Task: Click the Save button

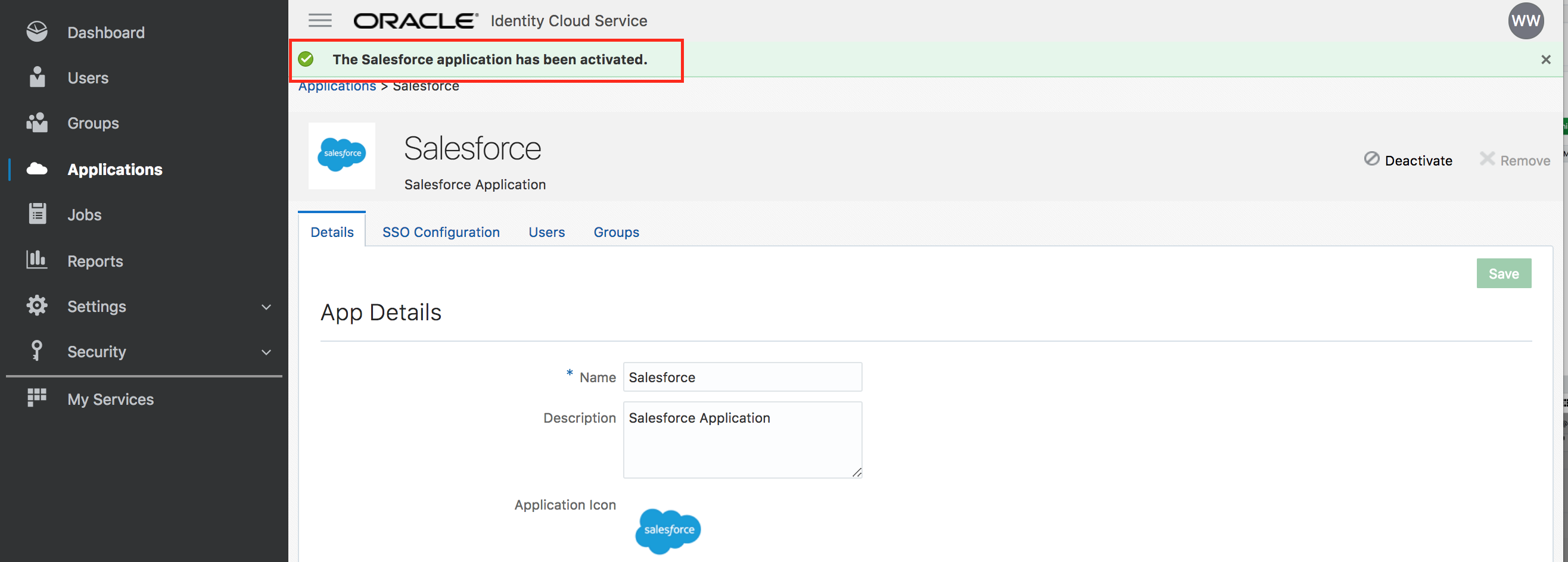Action: click(1504, 273)
